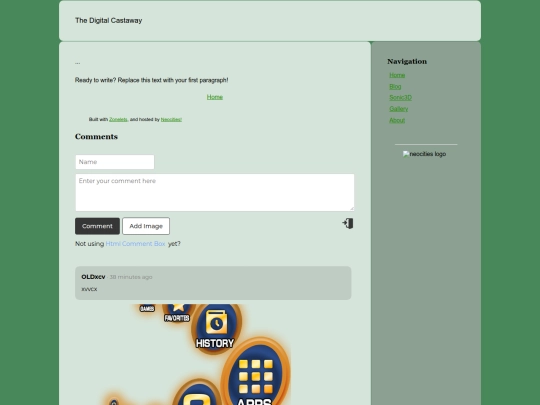Click the Navigation heading
Viewport: 540px width, 405px height.
[407, 62]
